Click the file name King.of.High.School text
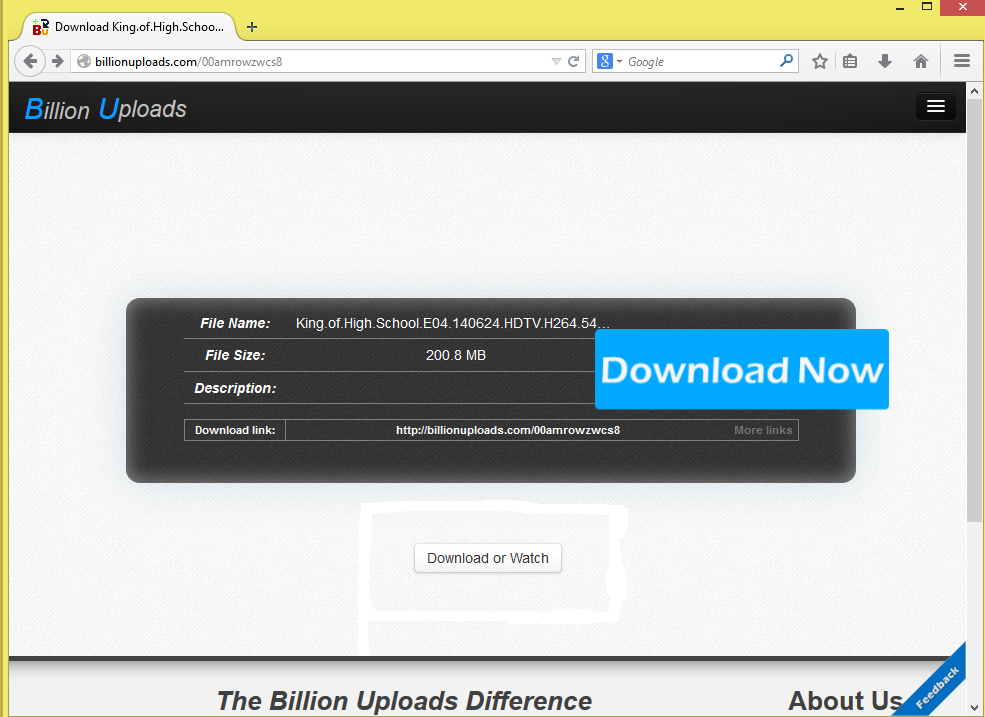The image size is (985, 717). tap(452, 323)
